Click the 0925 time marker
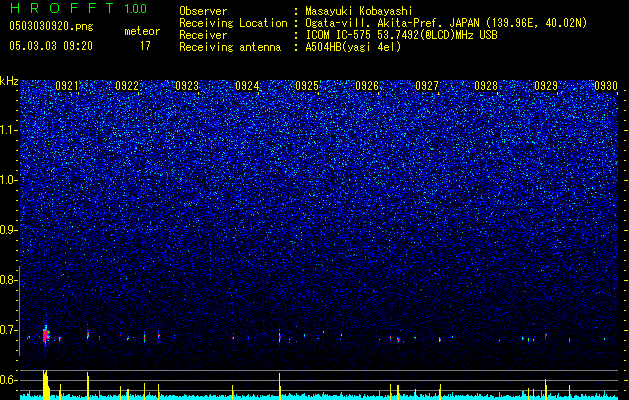629x400 pixels. point(307,86)
